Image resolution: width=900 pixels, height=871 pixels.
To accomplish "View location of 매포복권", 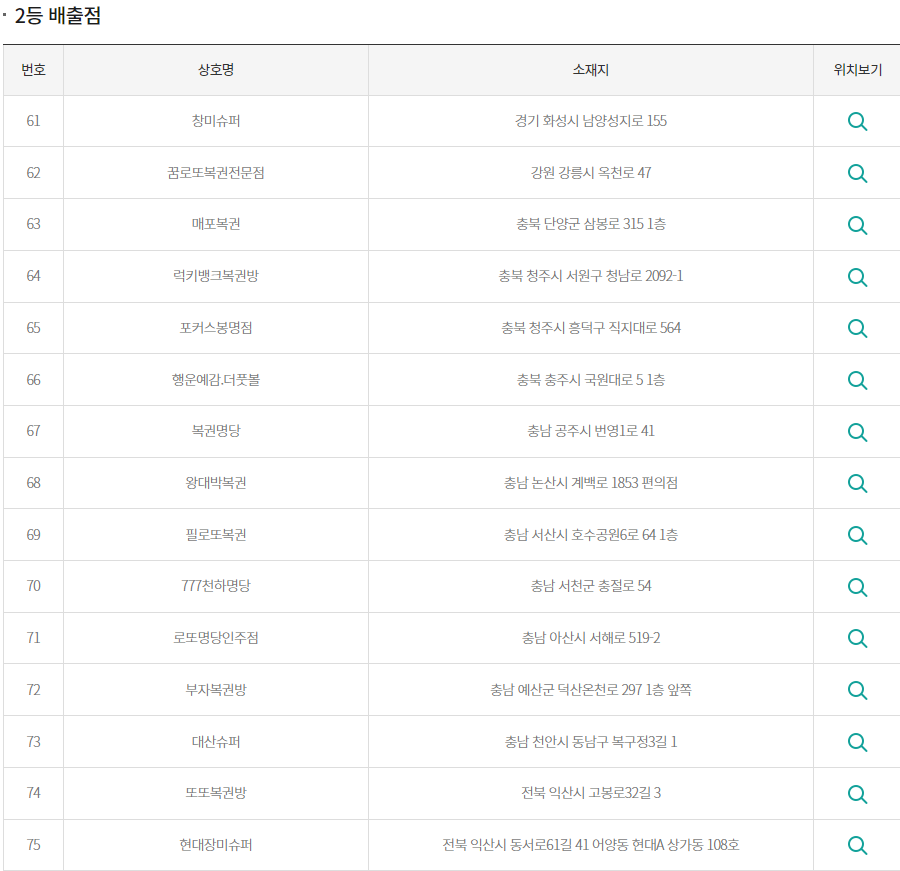I will pyautogui.click(x=857, y=224).
